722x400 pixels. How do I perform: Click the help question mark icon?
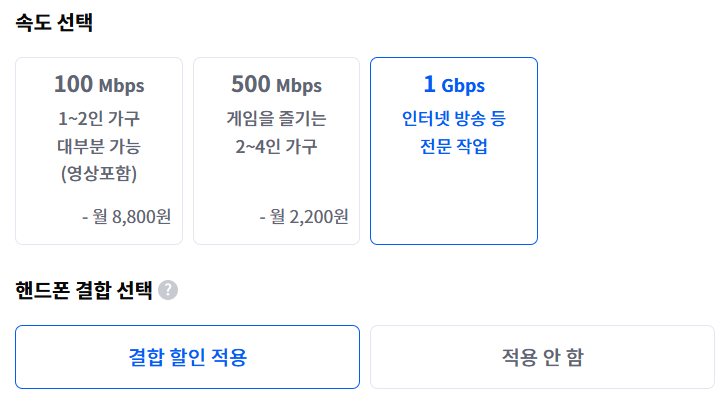(x=168, y=290)
